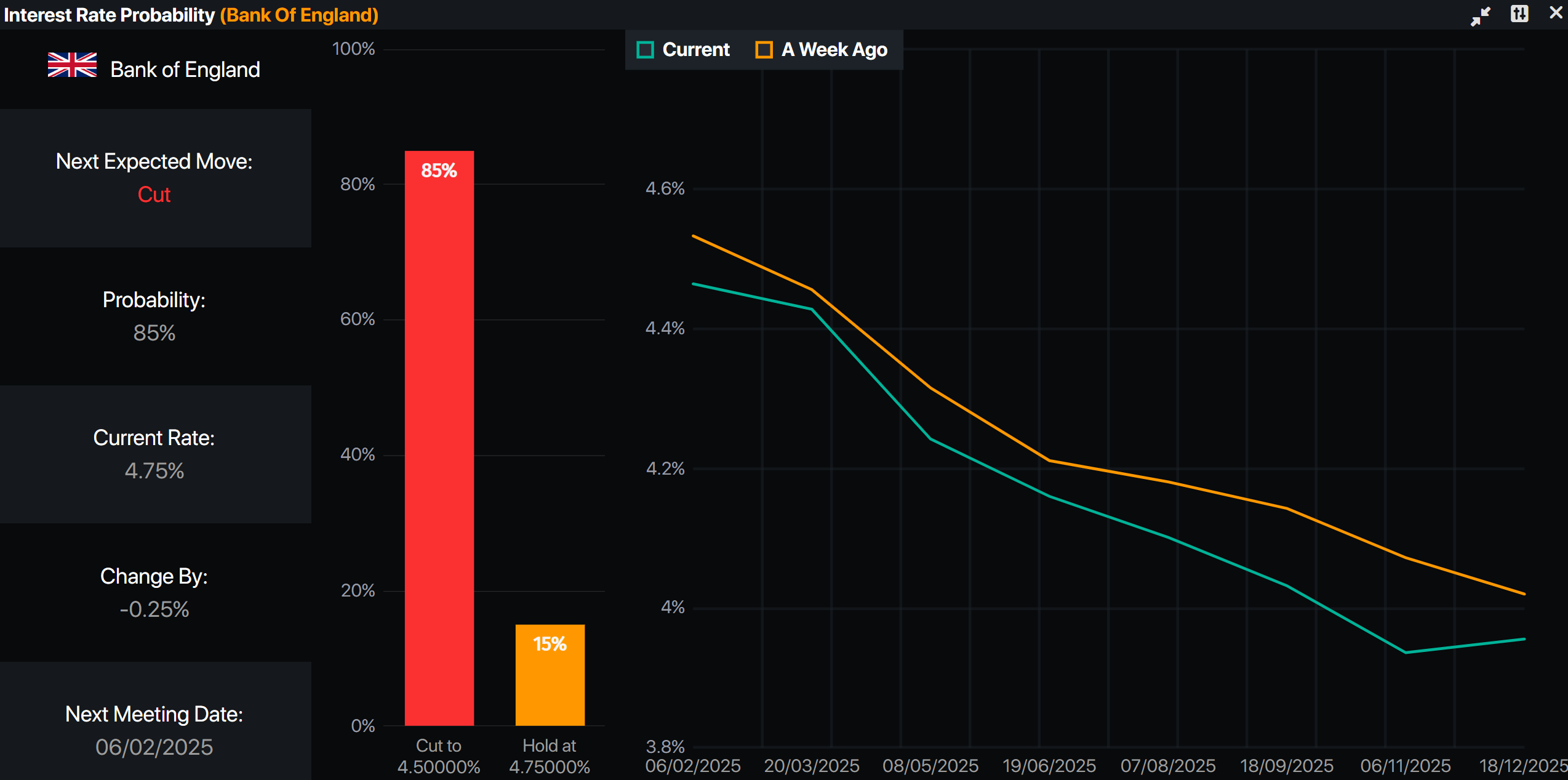
Task: Close the Interest Rate Probability widget
Action: (1556, 14)
